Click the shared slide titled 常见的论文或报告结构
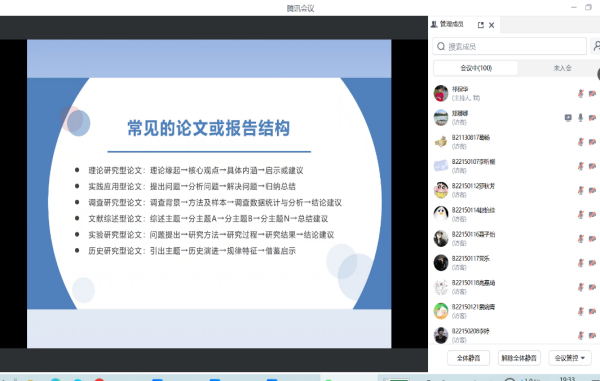600x381 pixels. [209, 194]
